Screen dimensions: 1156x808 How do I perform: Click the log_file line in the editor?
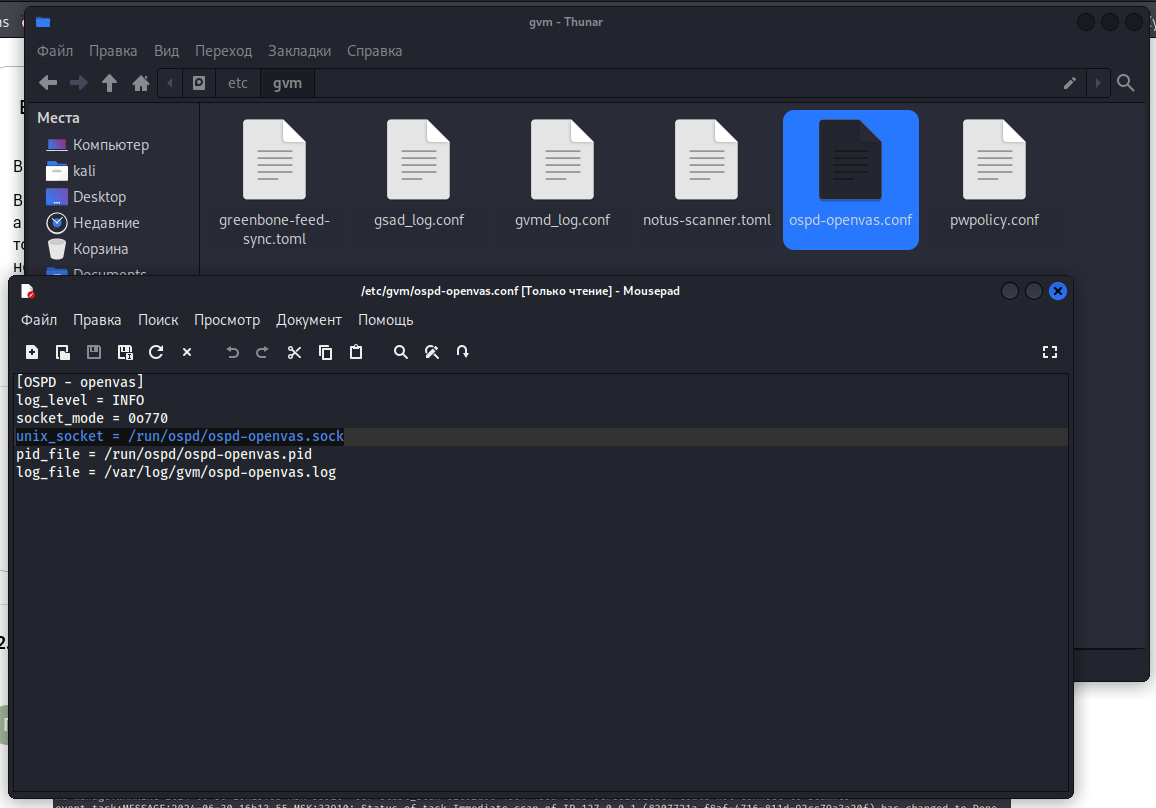tap(176, 472)
